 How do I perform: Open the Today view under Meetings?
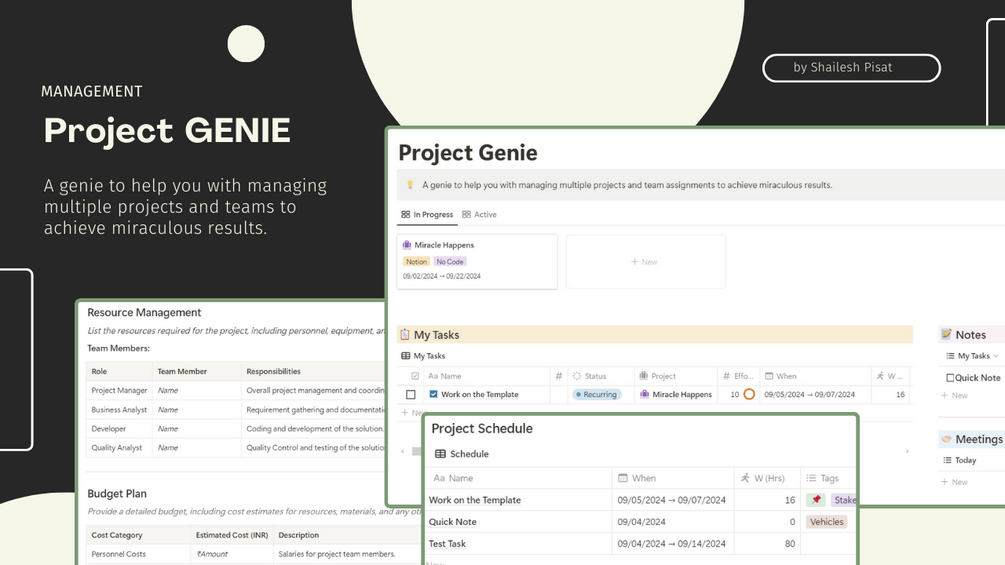(x=959, y=460)
